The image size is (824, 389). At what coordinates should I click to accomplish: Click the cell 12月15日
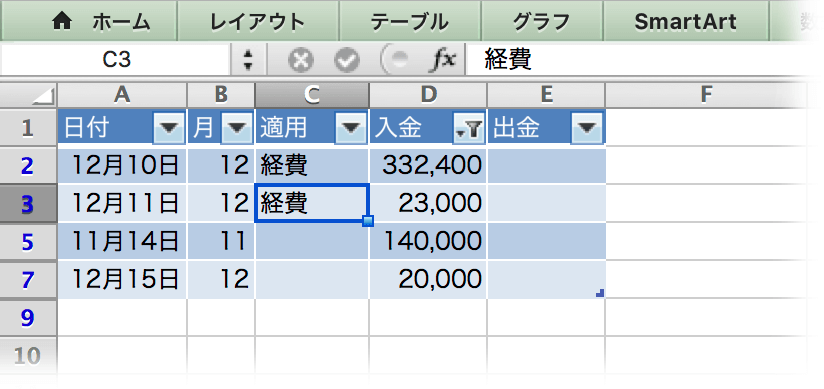pyautogui.click(x=122, y=279)
